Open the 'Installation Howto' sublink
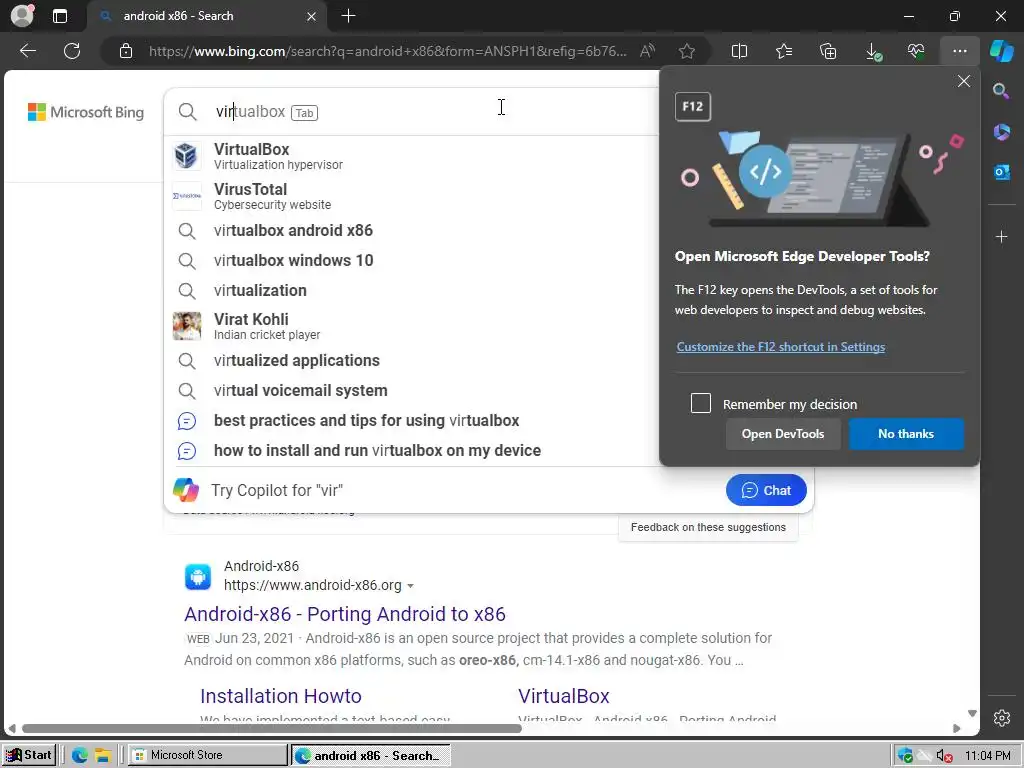 pos(281,696)
